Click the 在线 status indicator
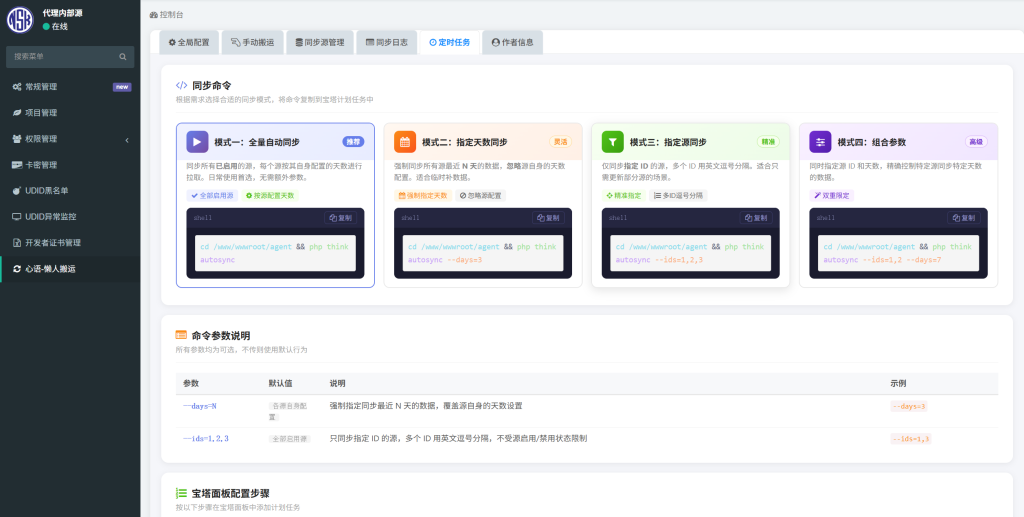1024x517 pixels. tap(56, 27)
